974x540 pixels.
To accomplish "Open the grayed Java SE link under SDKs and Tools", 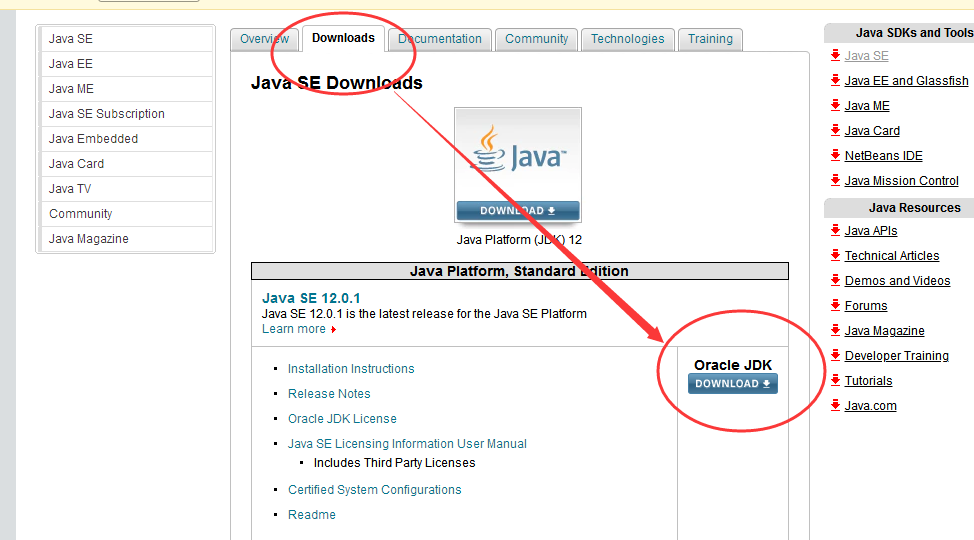I will pyautogui.click(x=867, y=56).
